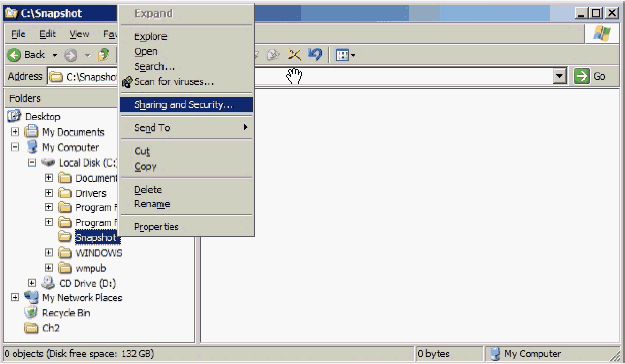Click the 0 bytes status bar text
The image size is (625, 364).
pyautogui.click(x=433, y=354)
